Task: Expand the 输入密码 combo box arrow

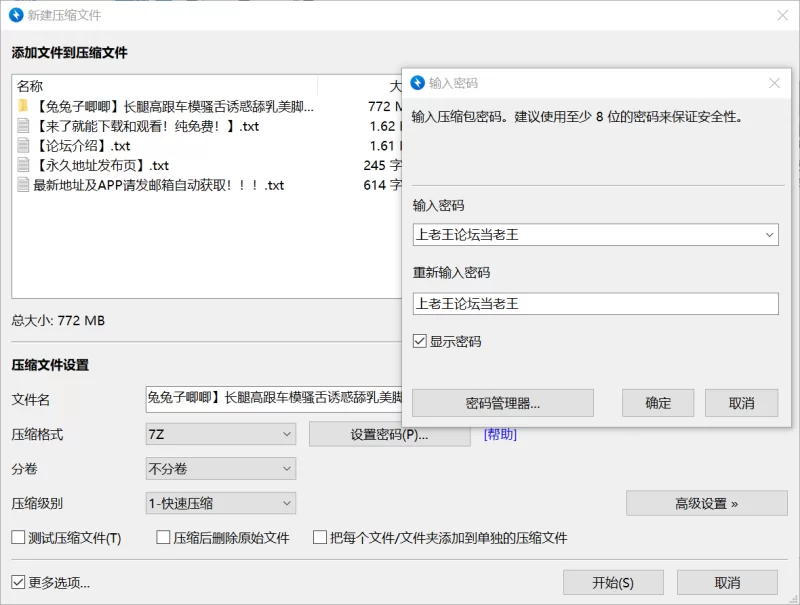Action: point(769,235)
